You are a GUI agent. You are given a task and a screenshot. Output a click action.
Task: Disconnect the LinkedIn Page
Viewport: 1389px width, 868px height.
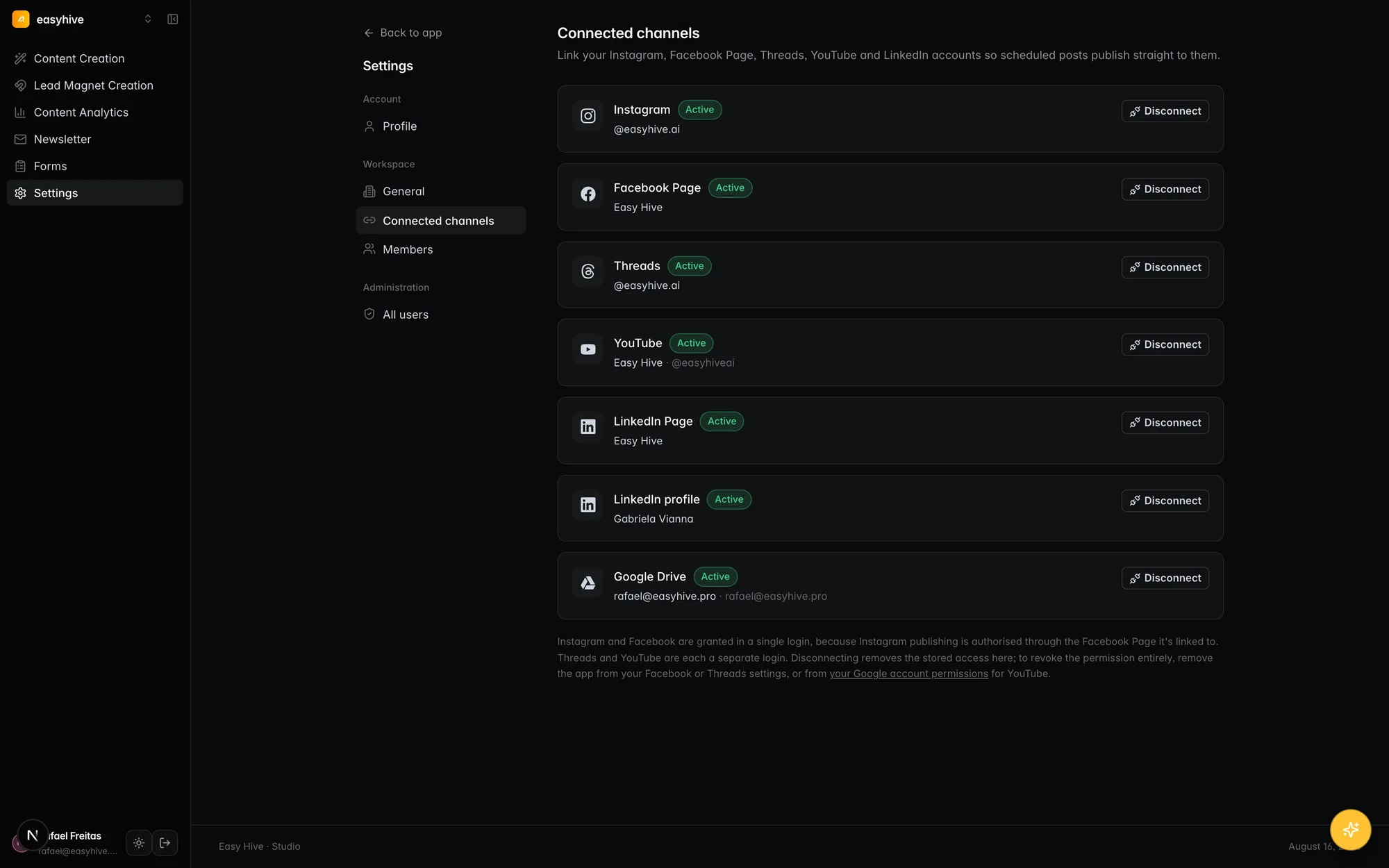(1165, 423)
